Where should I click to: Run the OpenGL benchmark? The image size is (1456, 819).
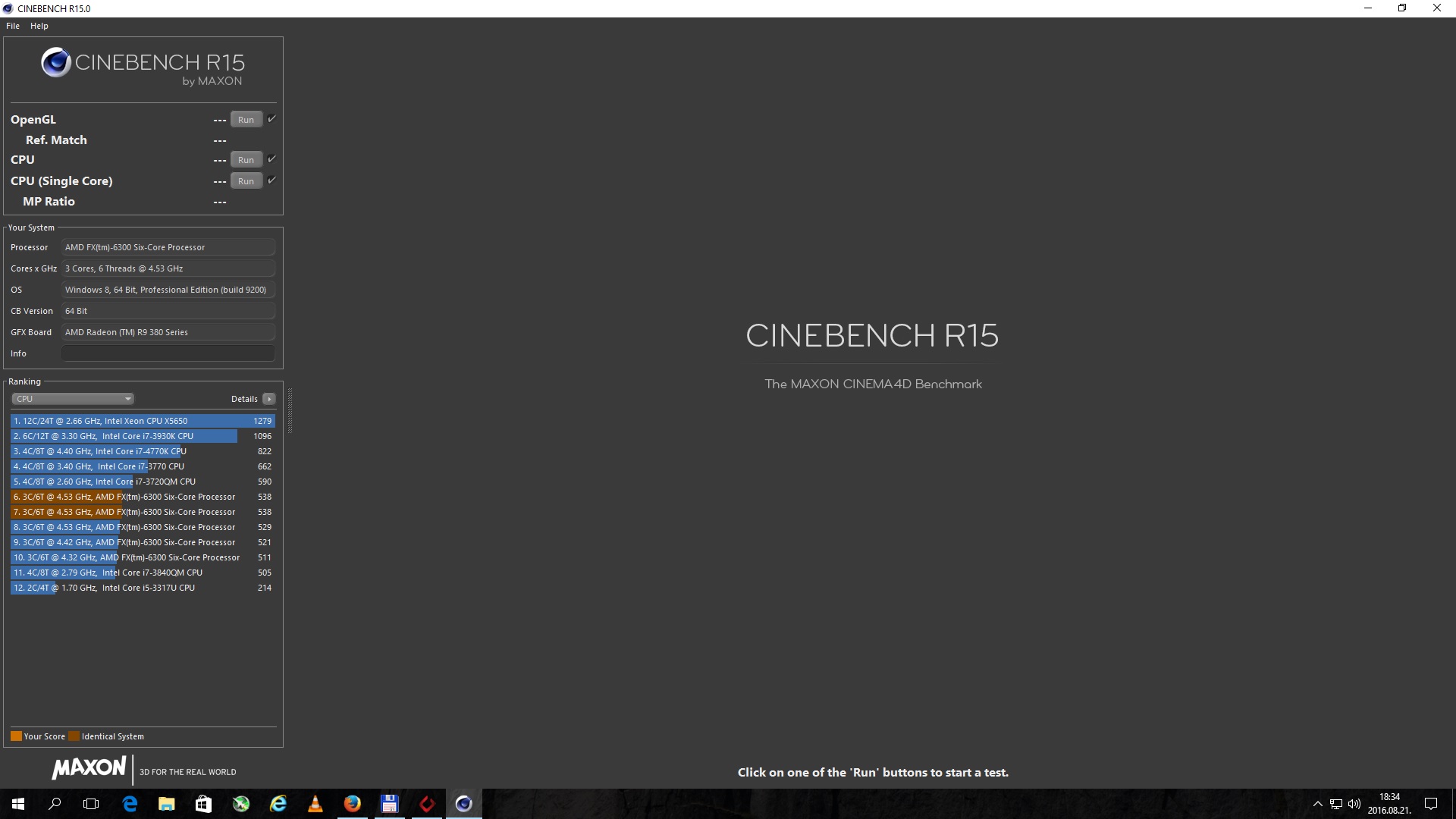pos(246,120)
